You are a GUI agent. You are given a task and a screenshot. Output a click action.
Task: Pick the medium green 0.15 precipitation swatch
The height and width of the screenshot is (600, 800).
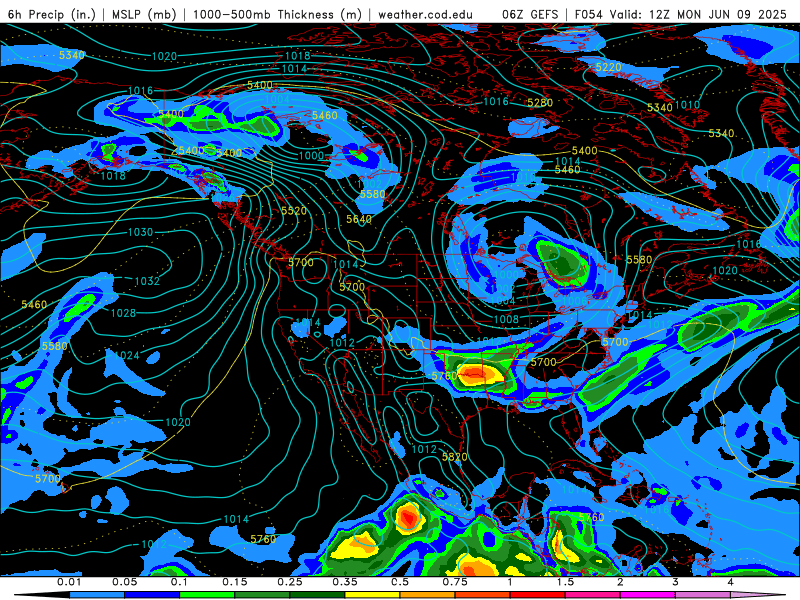click(262, 595)
